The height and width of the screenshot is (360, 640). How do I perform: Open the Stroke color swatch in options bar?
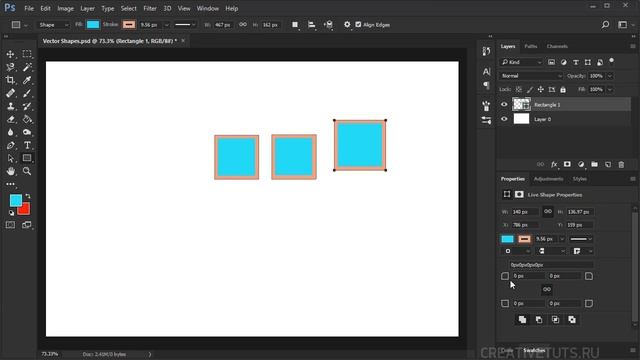(x=129, y=24)
